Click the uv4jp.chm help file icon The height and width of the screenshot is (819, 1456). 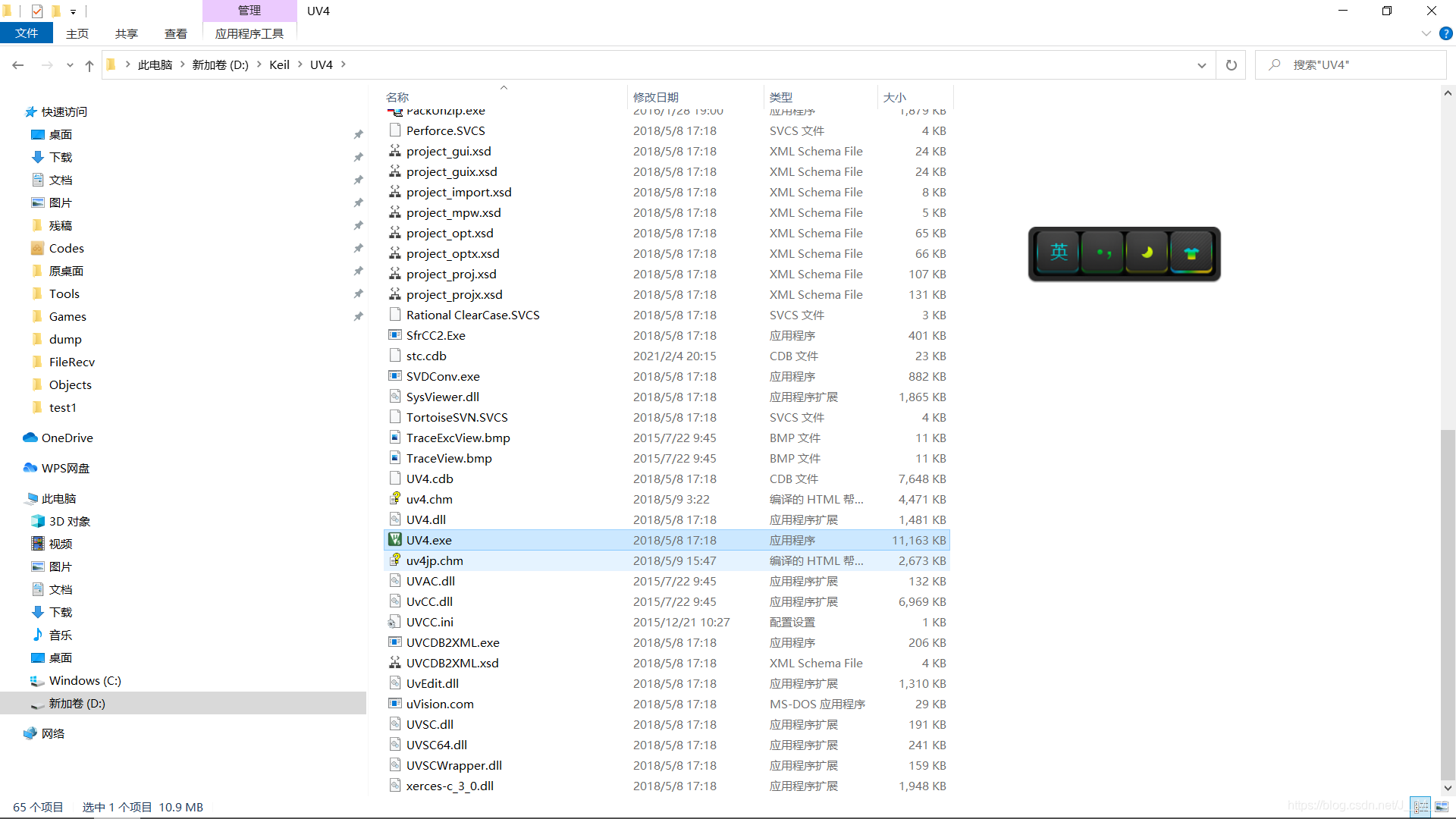[x=394, y=560]
